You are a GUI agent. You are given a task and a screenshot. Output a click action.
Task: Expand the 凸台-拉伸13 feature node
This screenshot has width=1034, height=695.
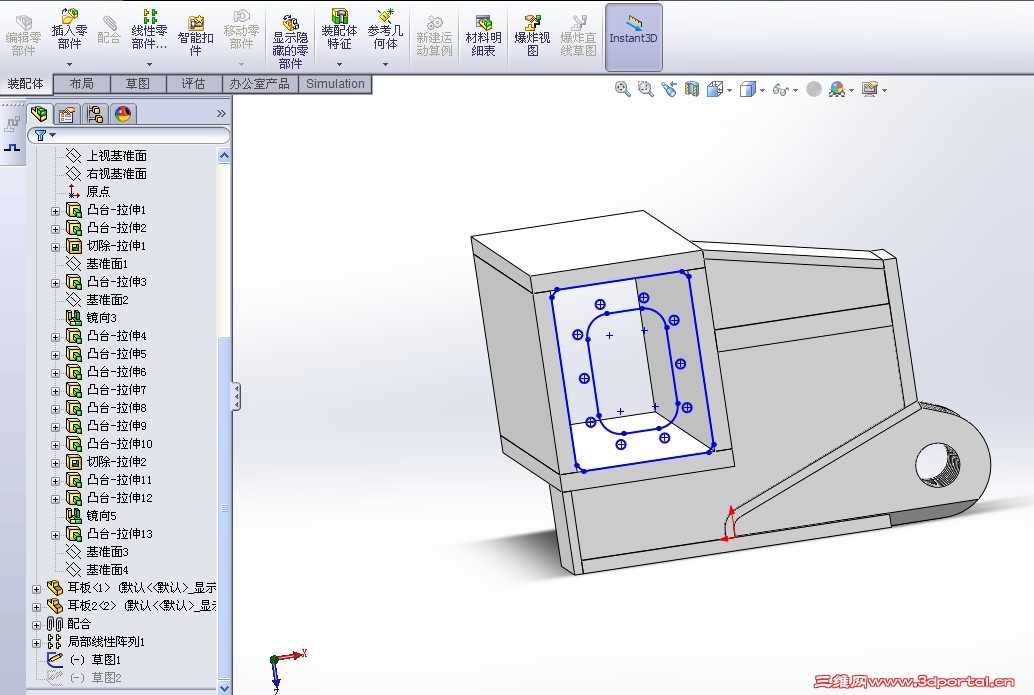(55, 535)
